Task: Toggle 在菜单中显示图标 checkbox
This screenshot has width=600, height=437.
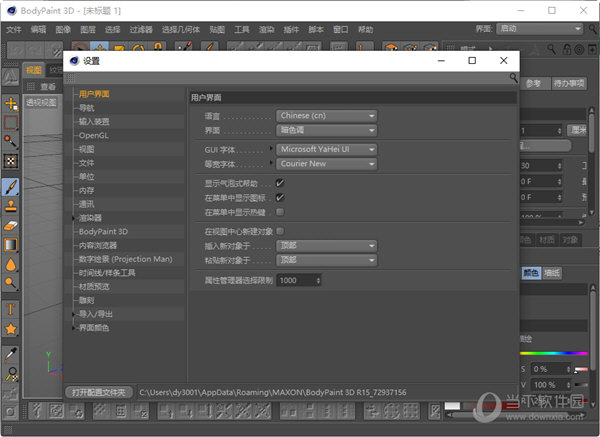Action: point(280,197)
